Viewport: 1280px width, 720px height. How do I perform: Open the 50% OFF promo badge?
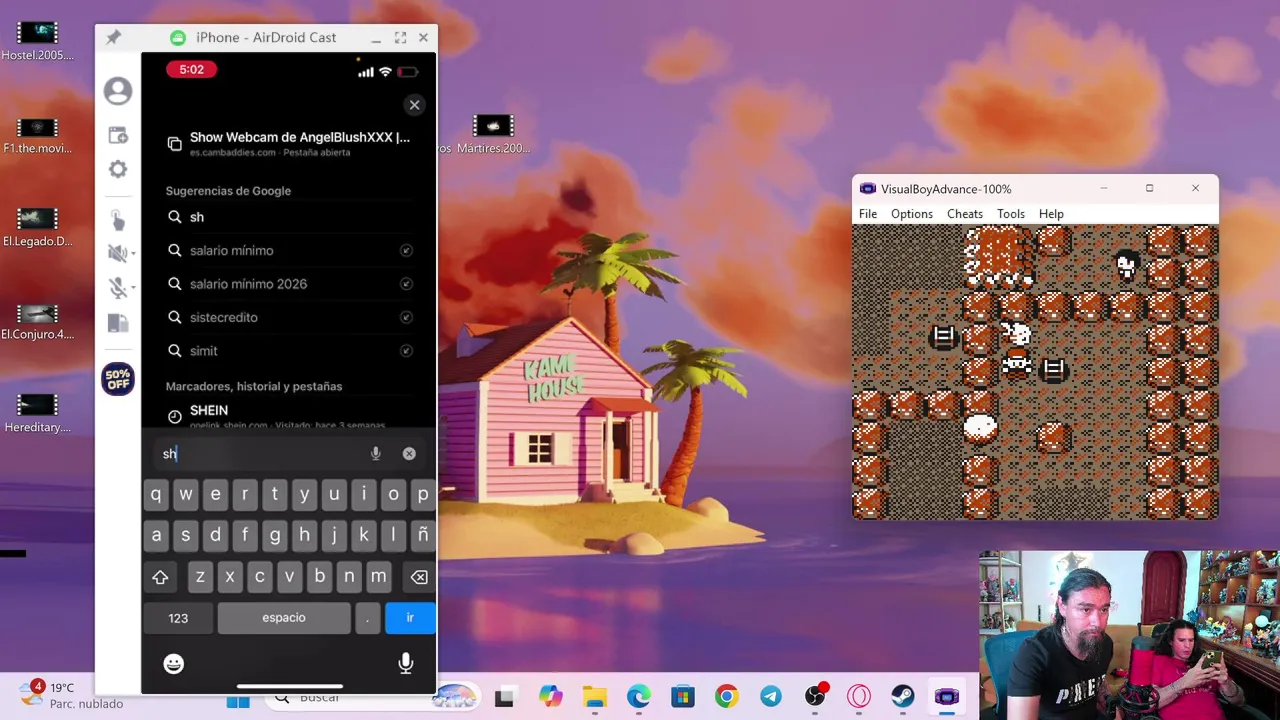[x=118, y=379]
